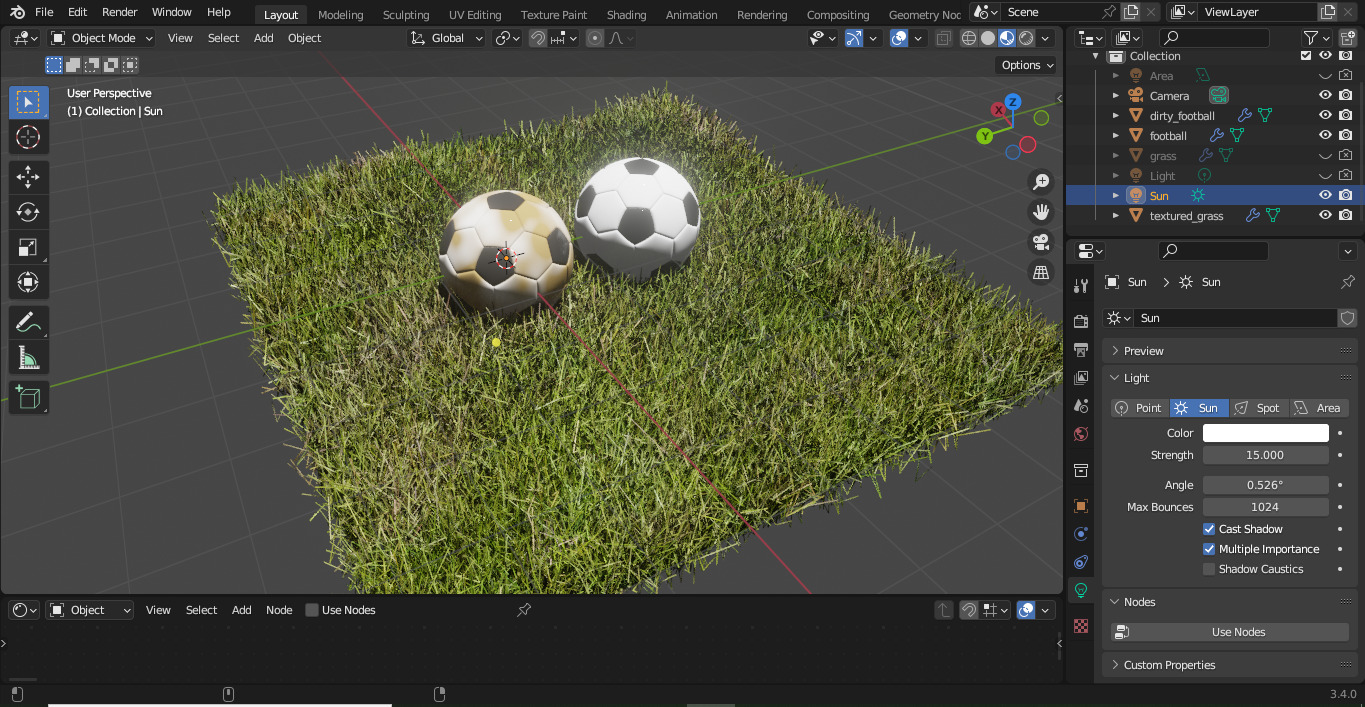
Task: Activate the Rotate tool
Action: click(28, 212)
